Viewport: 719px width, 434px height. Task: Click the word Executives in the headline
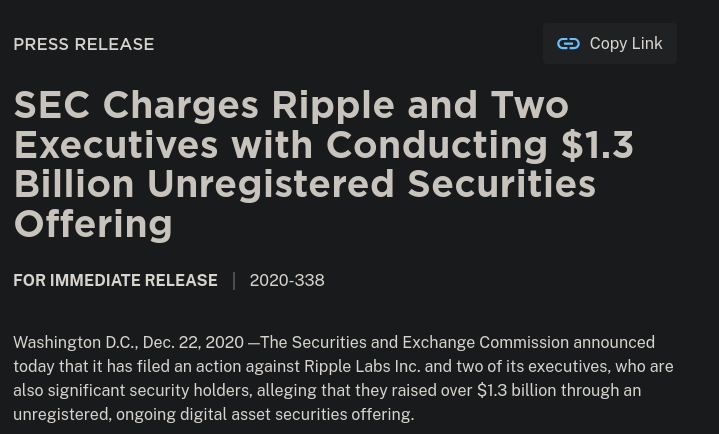pos(116,145)
